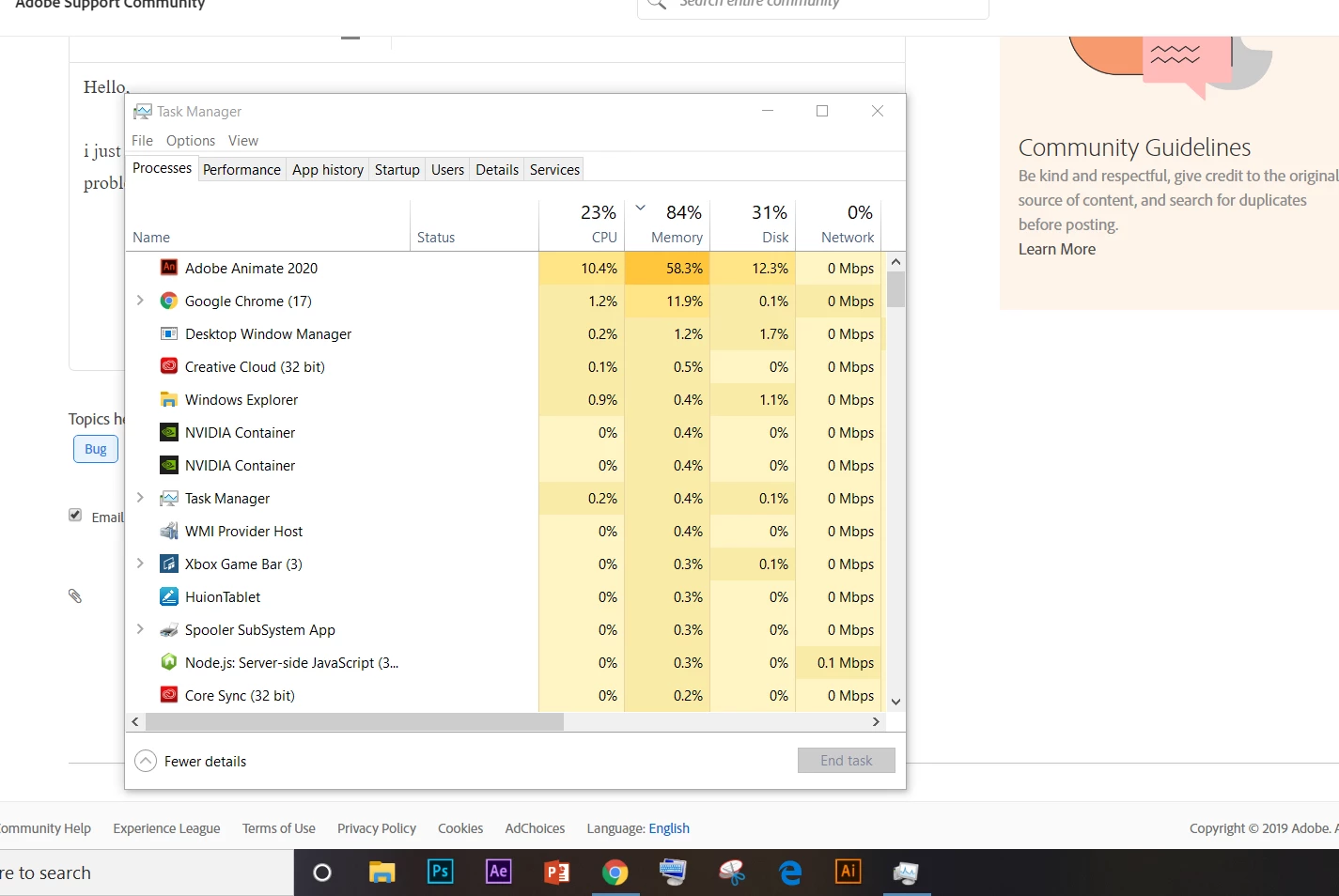Click the paperclip attachment icon on the webpage

(75, 595)
